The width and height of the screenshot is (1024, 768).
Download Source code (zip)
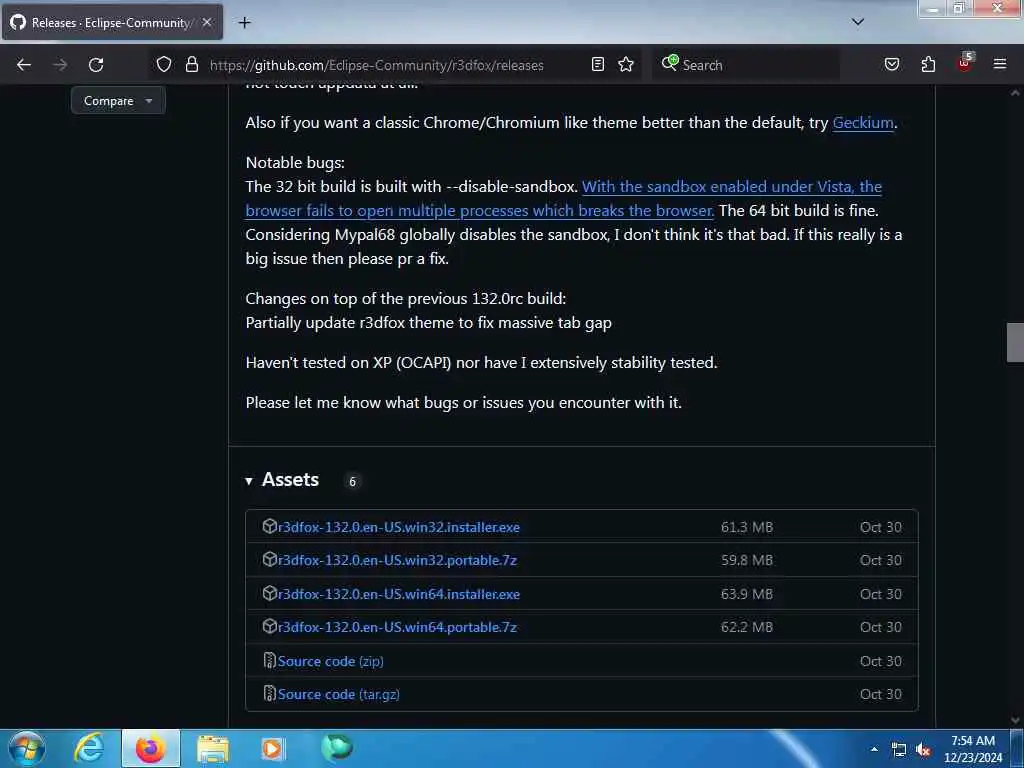pos(330,661)
